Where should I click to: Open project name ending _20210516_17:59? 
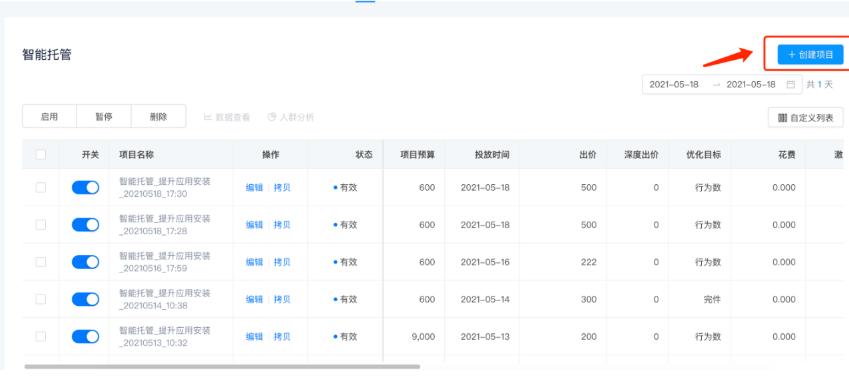click(165, 262)
